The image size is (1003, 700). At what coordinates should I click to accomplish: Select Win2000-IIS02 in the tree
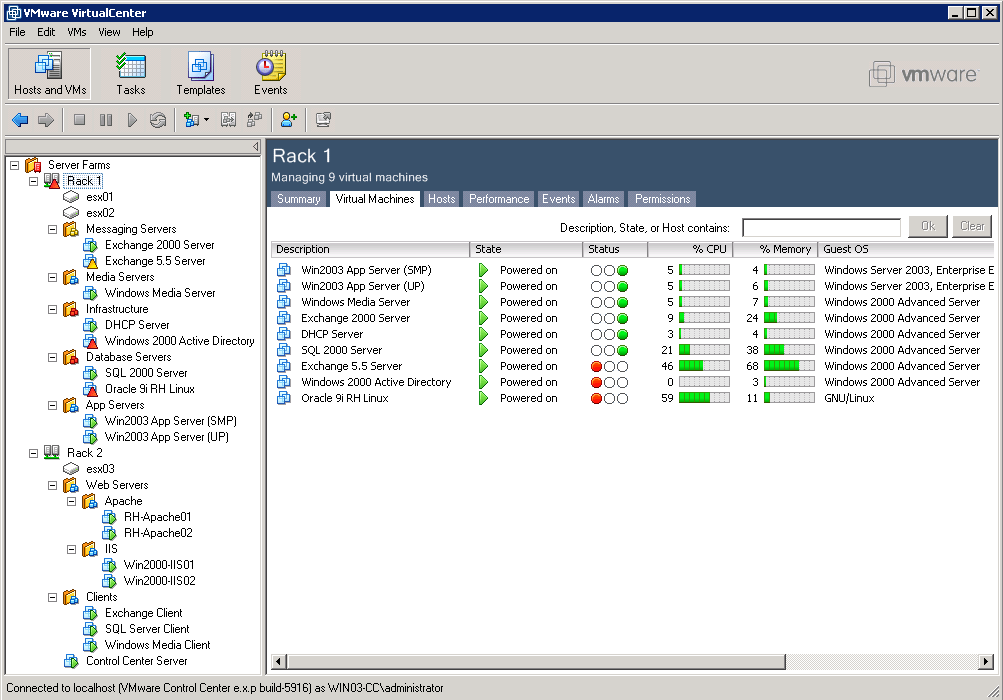159,581
